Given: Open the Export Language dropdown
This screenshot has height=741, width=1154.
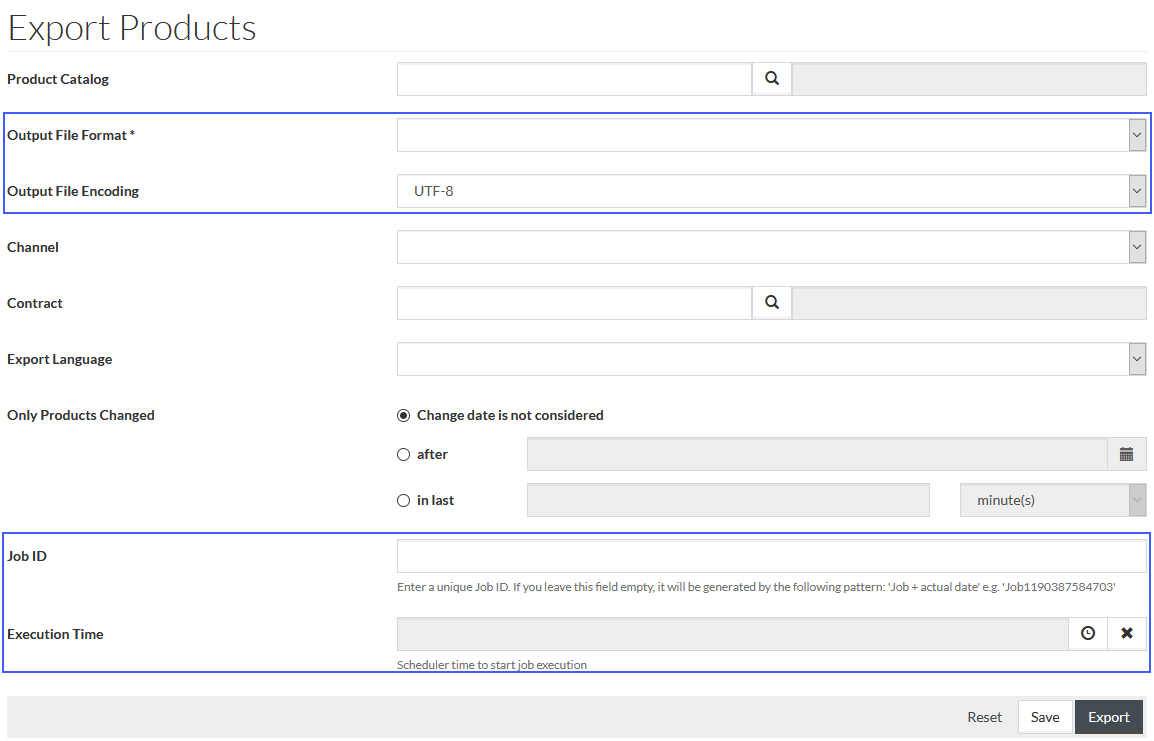Looking at the screenshot, I should pyautogui.click(x=771, y=358).
